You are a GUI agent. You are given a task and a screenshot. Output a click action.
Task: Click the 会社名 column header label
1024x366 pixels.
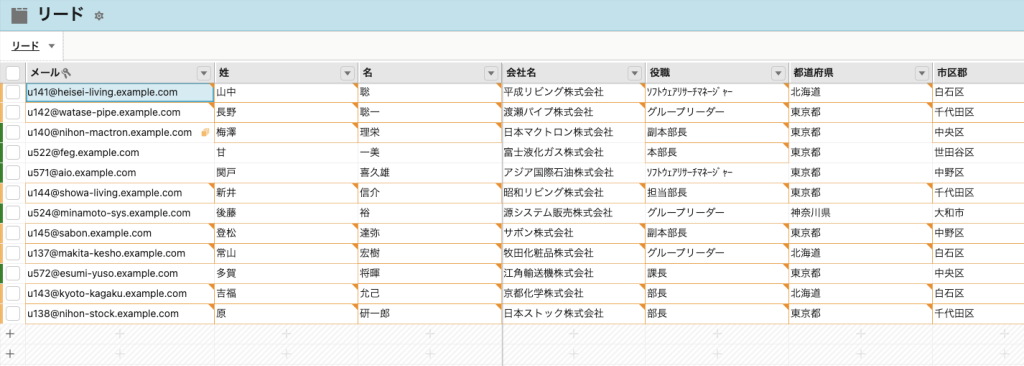coord(522,73)
